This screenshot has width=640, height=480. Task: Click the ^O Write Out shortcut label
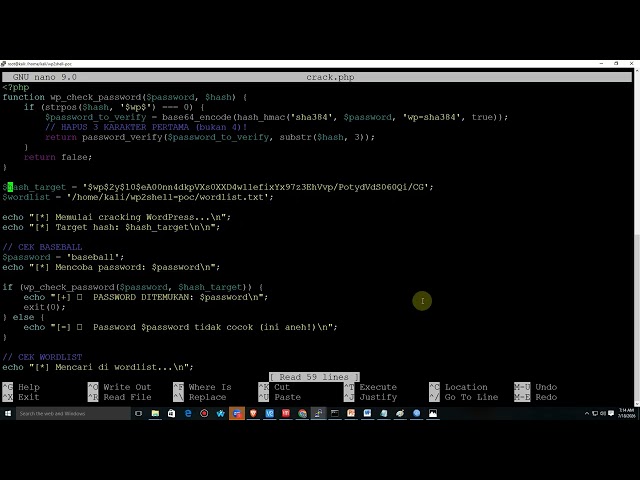point(120,387)
